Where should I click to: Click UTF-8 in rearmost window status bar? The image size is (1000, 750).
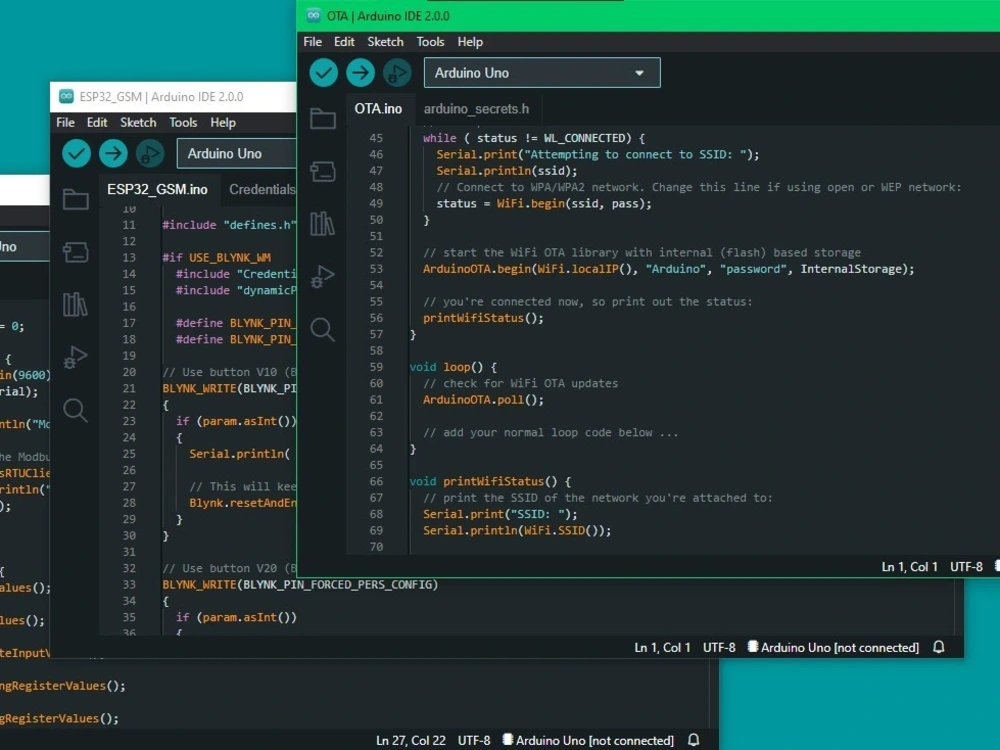(x=474, y=740)
